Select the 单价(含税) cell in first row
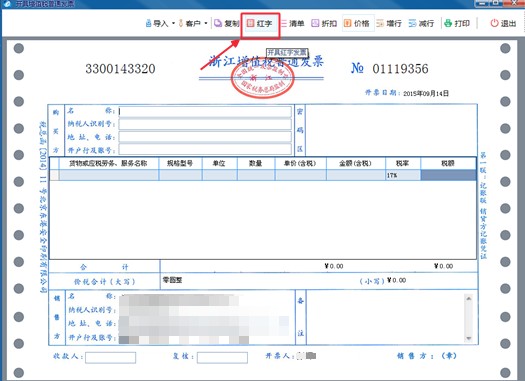Viewport: 525px width, 381px height. click(x=300, y=175)
